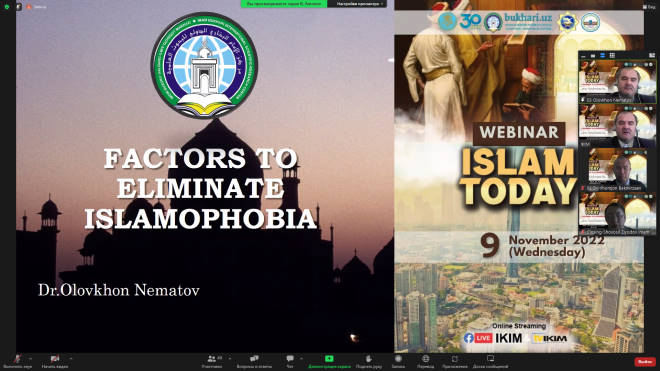
Task: Select the second speaker video thumbnail
Action: tap(617, 126)
